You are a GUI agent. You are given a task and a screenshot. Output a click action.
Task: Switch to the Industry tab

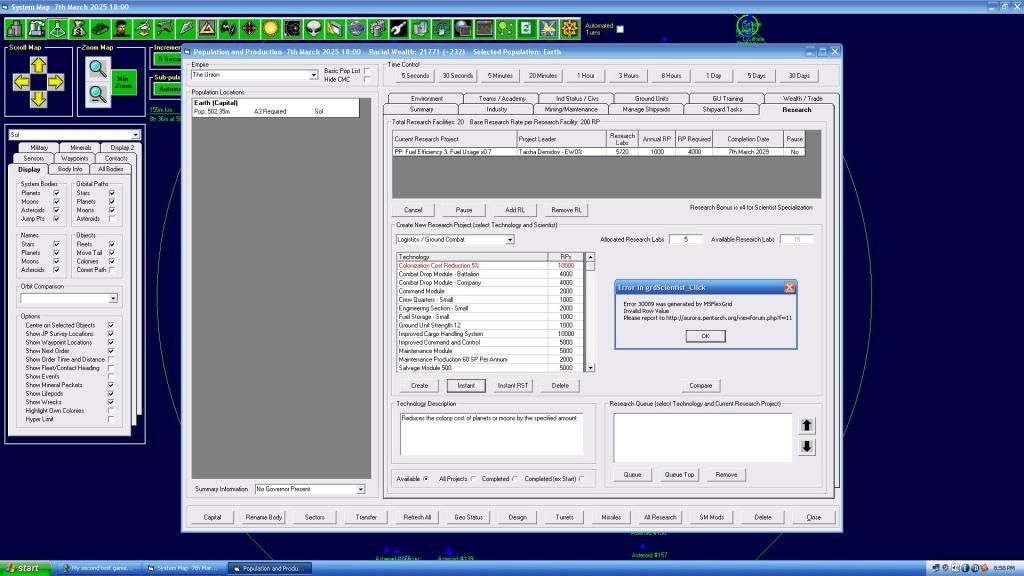pos(496,110)
